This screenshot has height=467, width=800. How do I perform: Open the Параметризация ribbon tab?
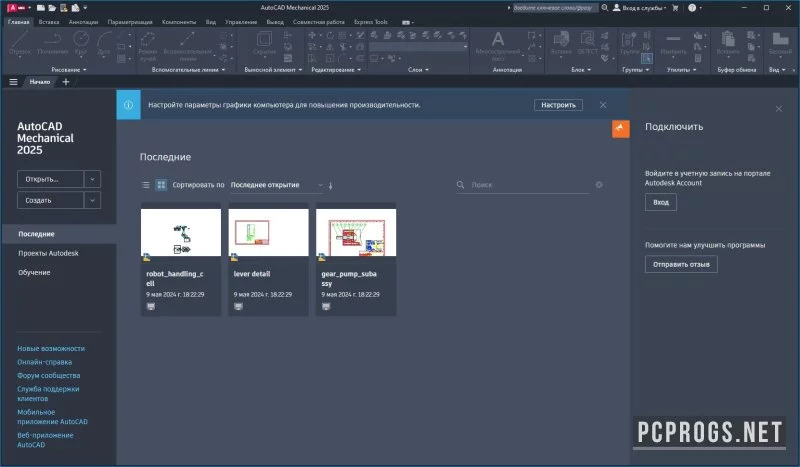[130, 22]
